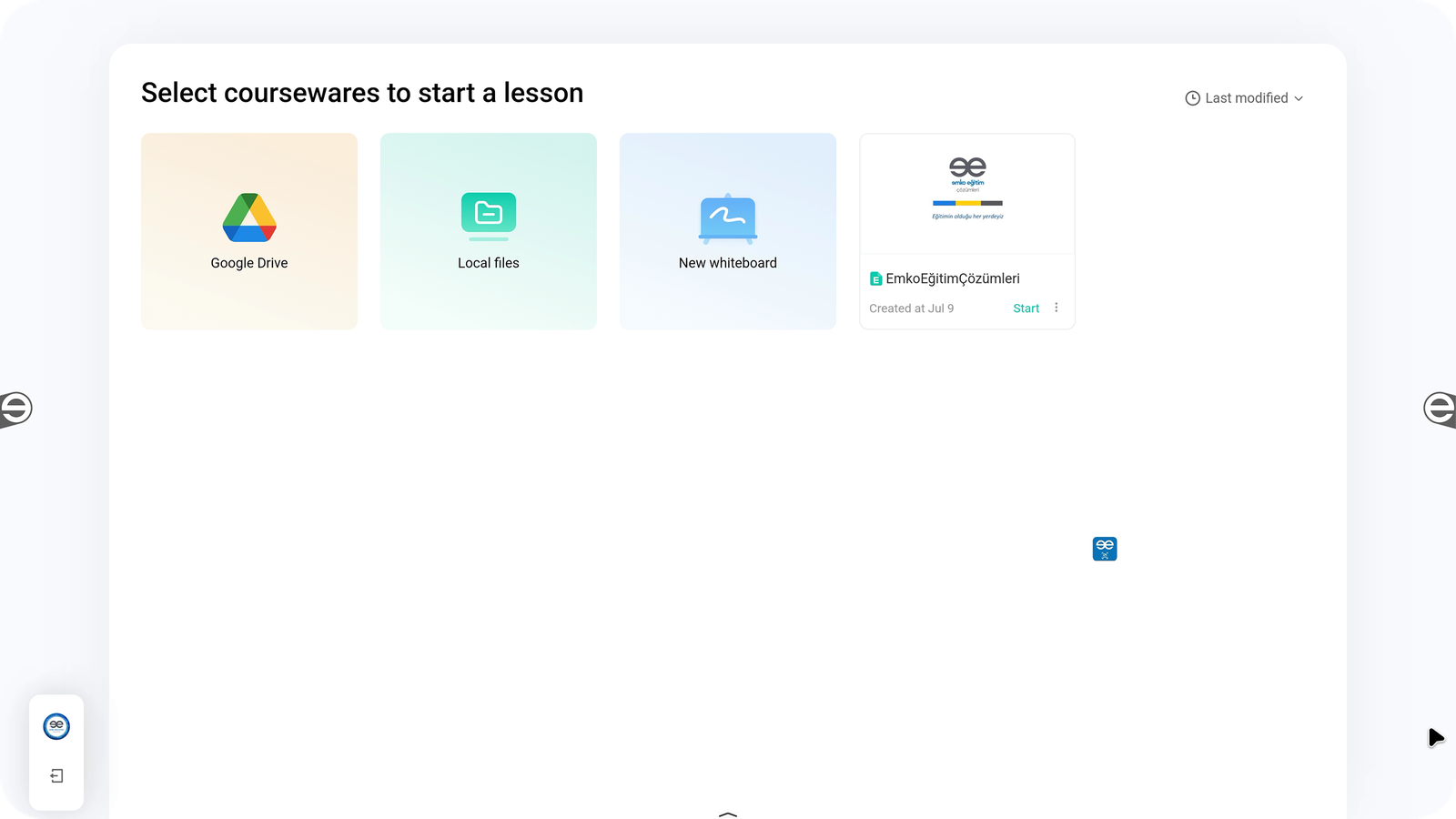This screenshot has width=1456, height=819.
Task: Open three-dot menu for EmkoEğitimÇözümleri
Action: click(1056, 308)
